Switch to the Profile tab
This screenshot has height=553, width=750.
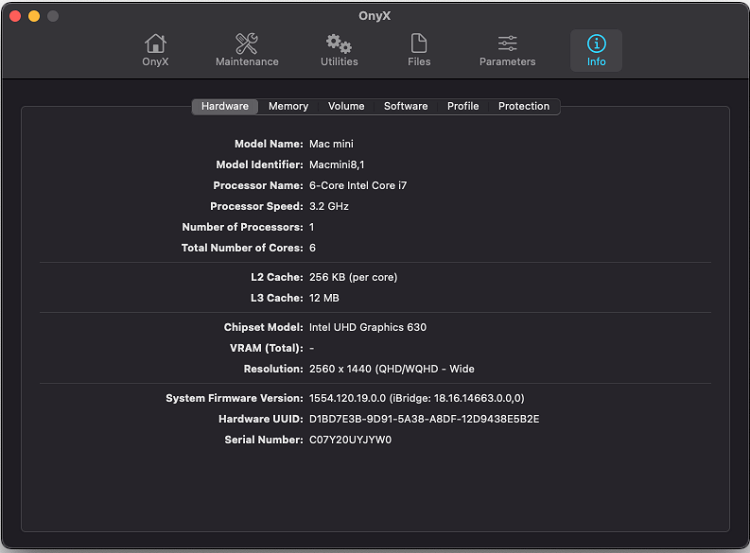(463, 106)
